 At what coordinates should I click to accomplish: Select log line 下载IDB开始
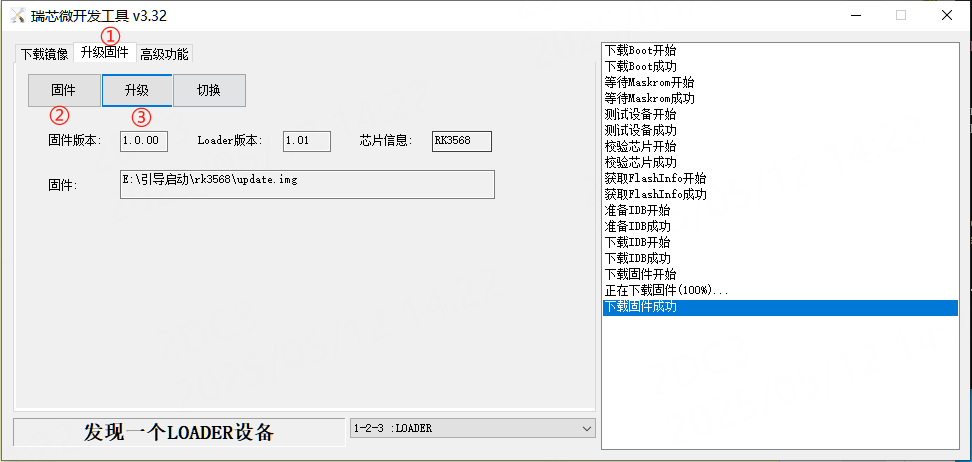pyautogui.click(x=780, y=242)
